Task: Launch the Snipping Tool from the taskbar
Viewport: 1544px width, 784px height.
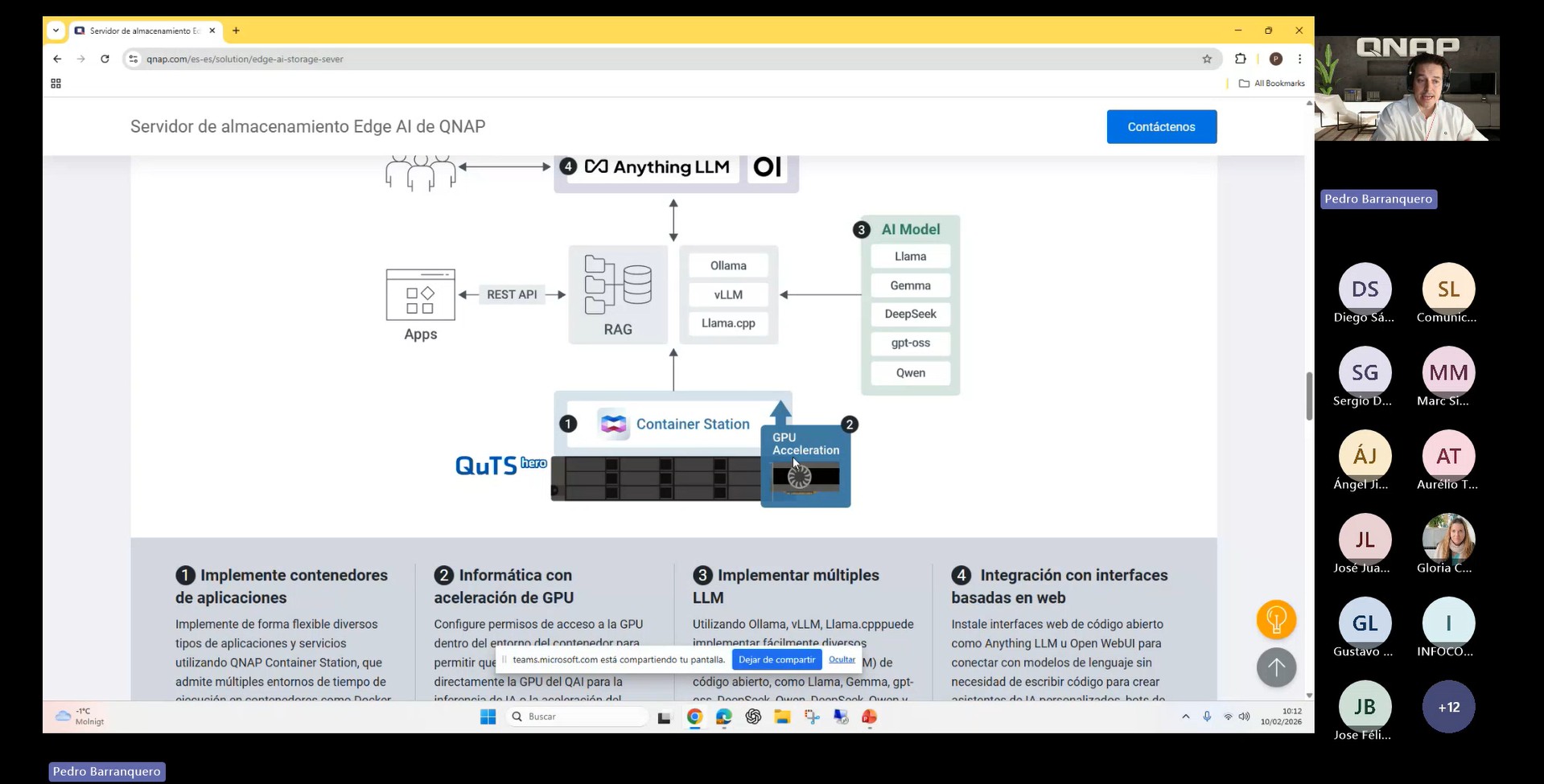Action: [x=811, y=716]
